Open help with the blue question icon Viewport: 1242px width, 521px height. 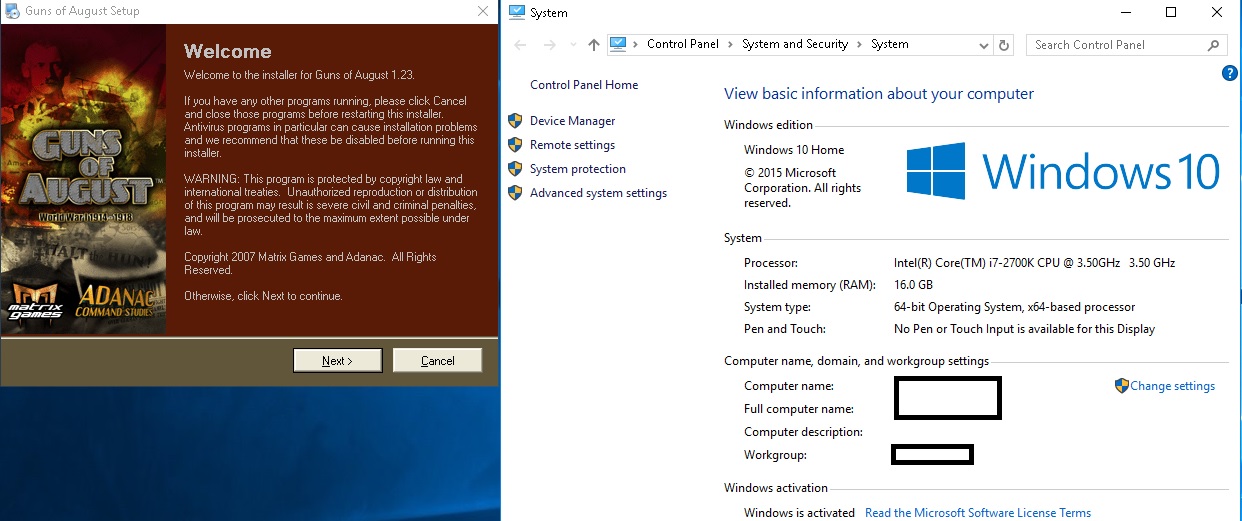pos(1230,73)
